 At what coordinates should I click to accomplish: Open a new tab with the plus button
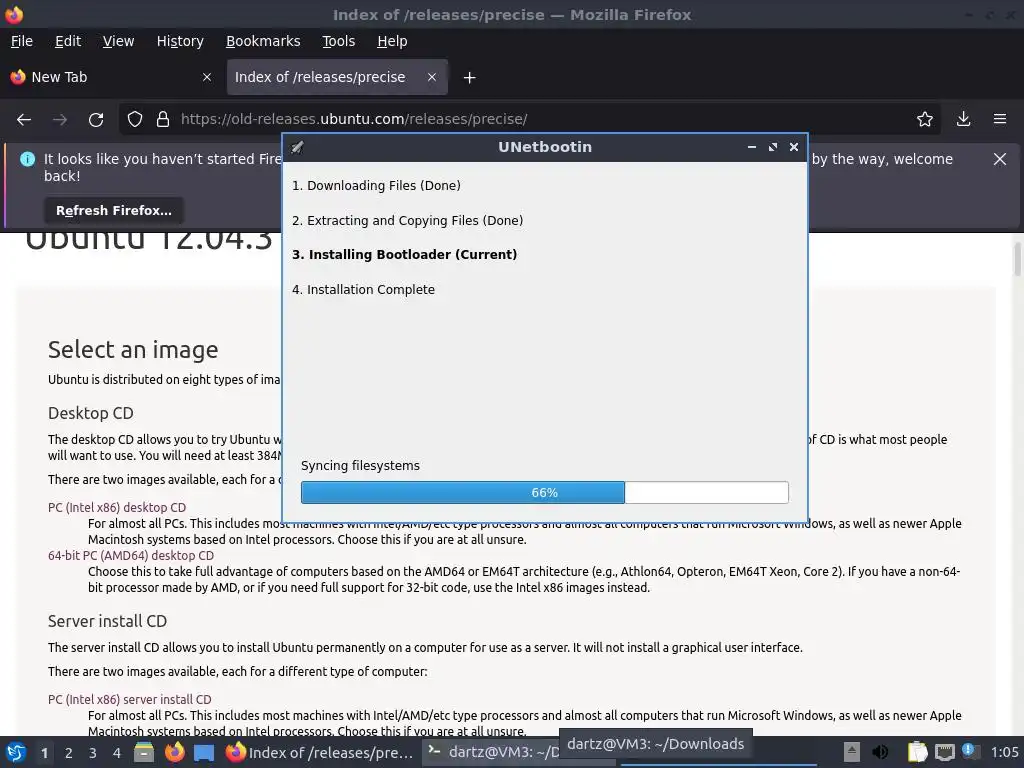[469, 78]
